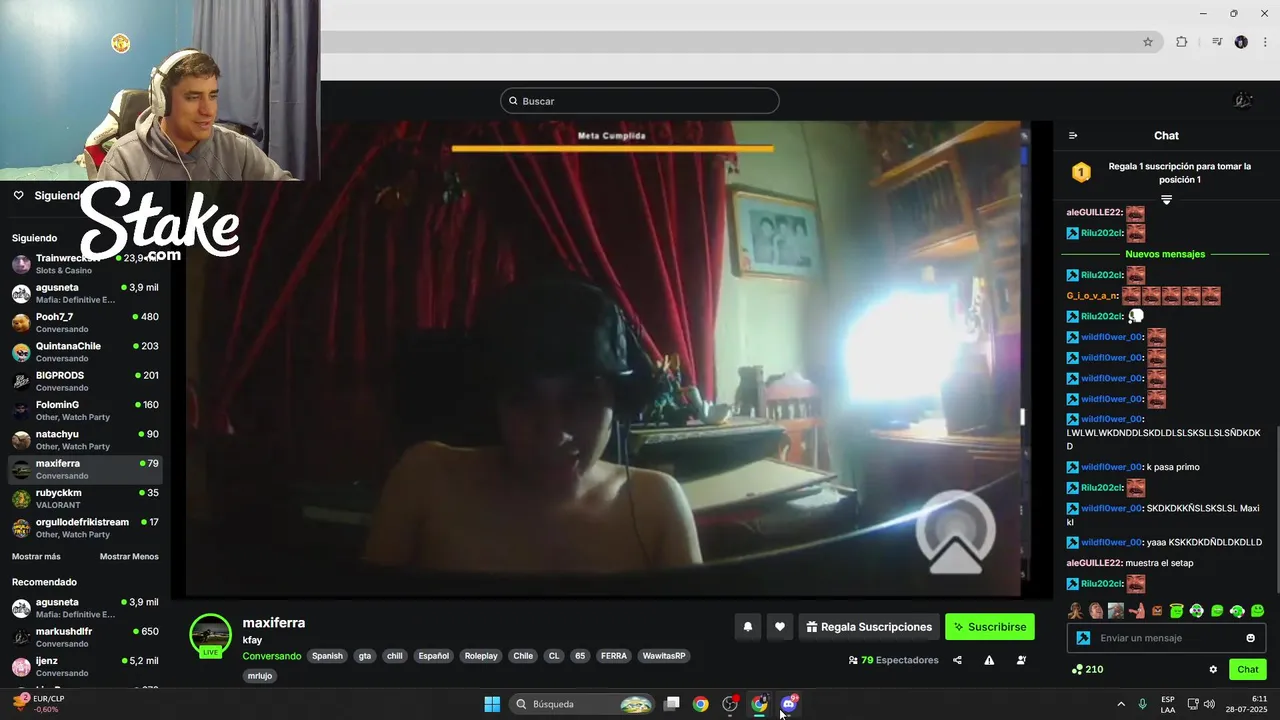Screen dimensions: 1280x720
Task: Insert the praying hands emote
Action: 1074,610
